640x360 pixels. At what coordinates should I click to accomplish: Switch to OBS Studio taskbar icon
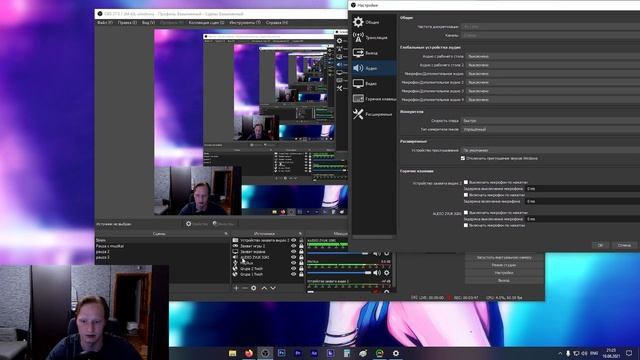point(265,353)
